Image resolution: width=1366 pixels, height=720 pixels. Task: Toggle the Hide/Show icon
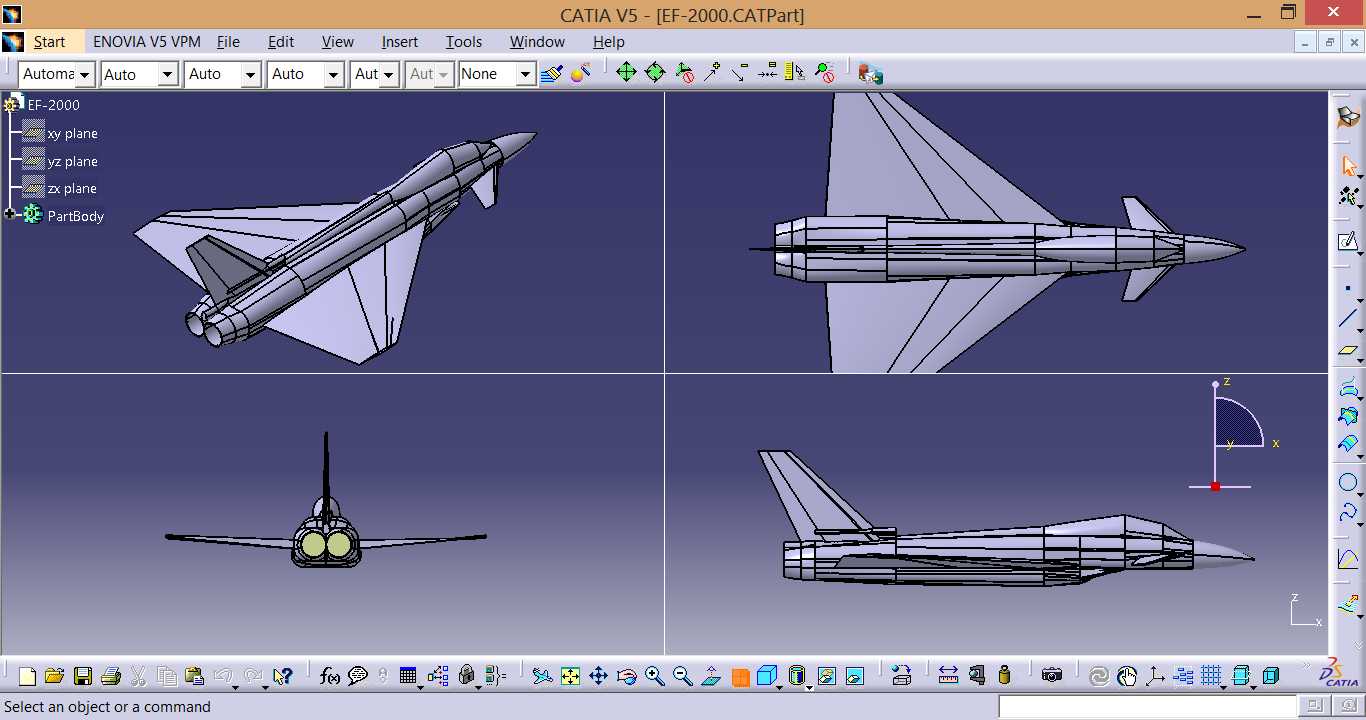(x=827, y=677)
